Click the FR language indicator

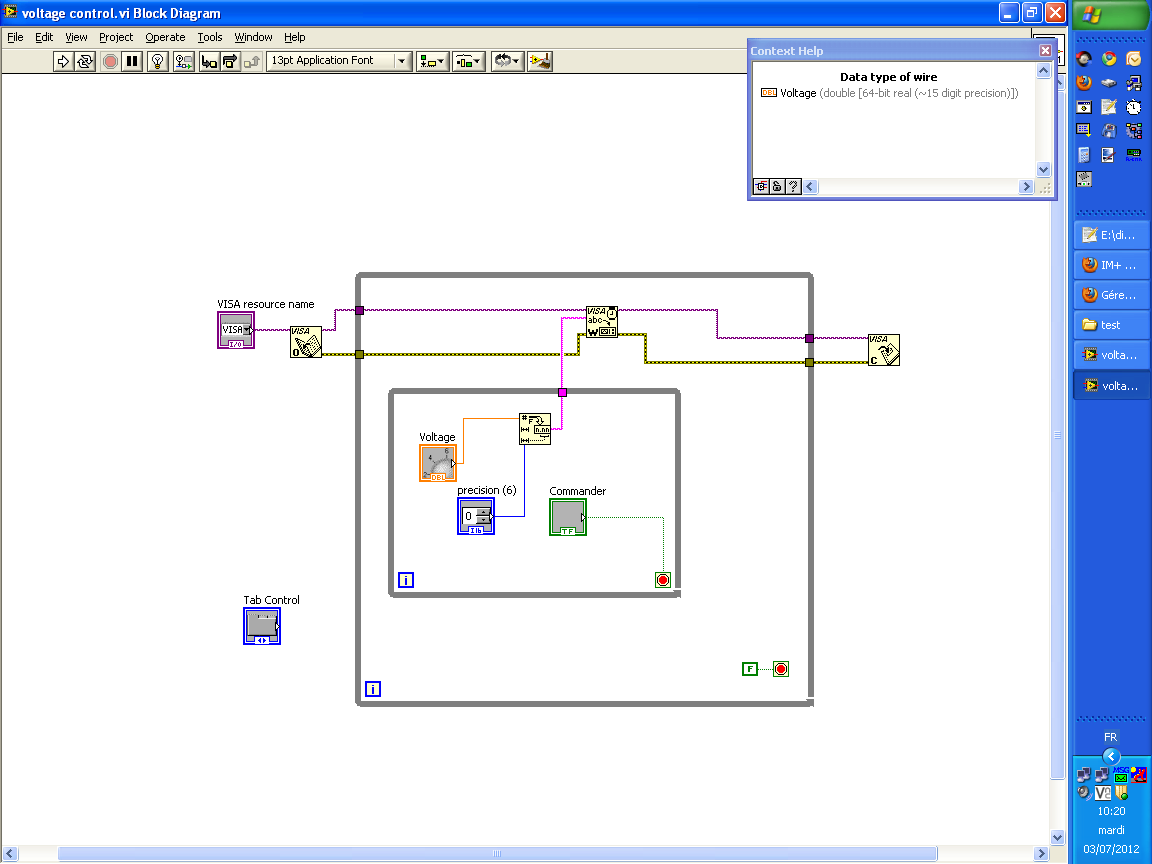[1110, 737]
